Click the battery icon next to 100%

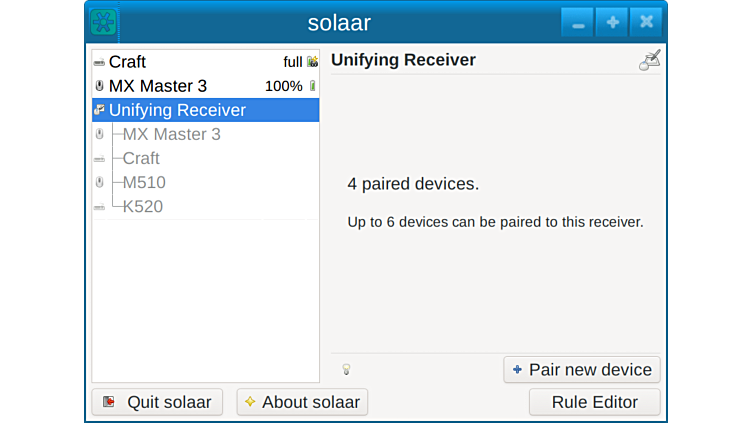click(x=312, y=86)
